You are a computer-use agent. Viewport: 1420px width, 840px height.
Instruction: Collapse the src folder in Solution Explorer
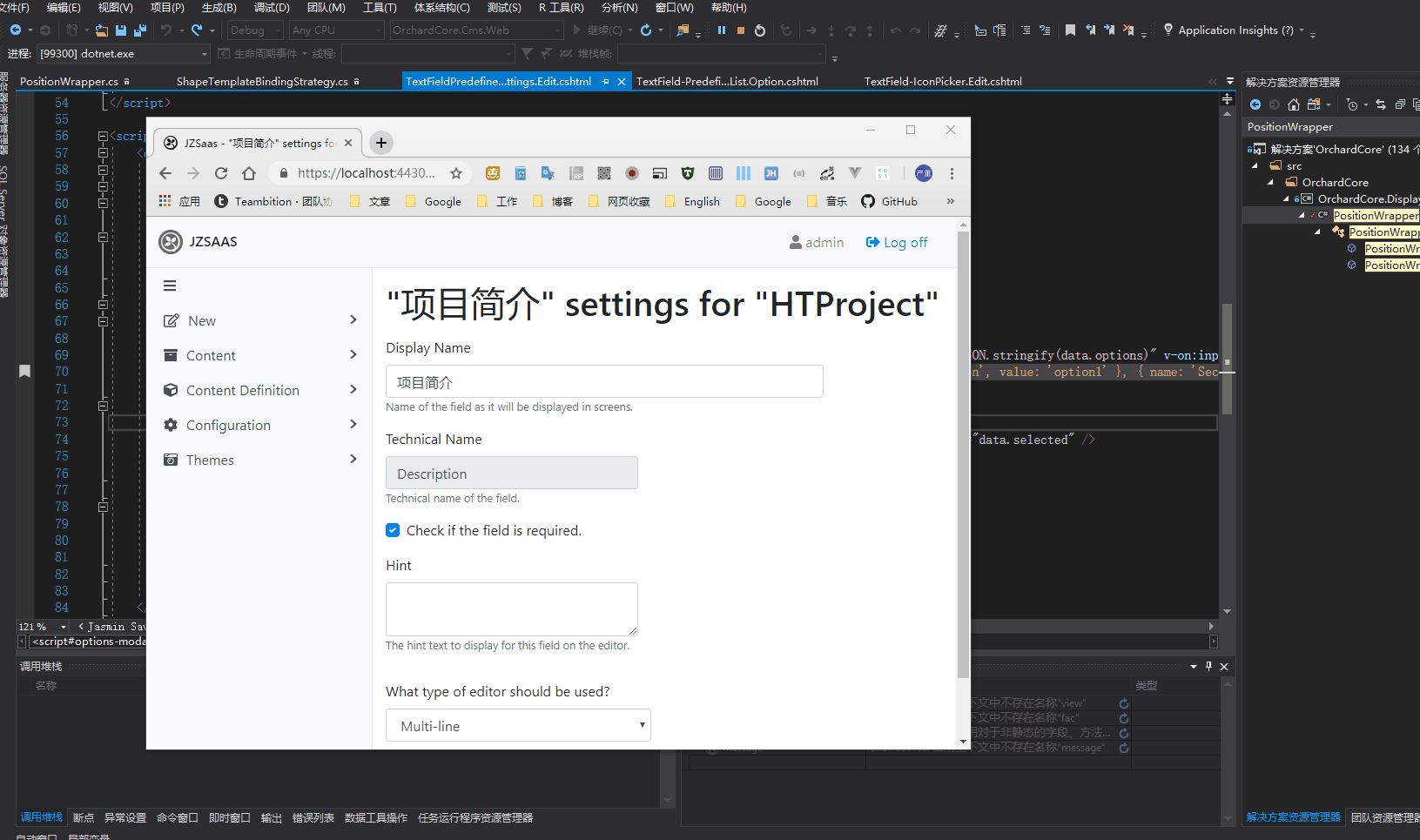pyautogui.click(x=1255, y=165)
